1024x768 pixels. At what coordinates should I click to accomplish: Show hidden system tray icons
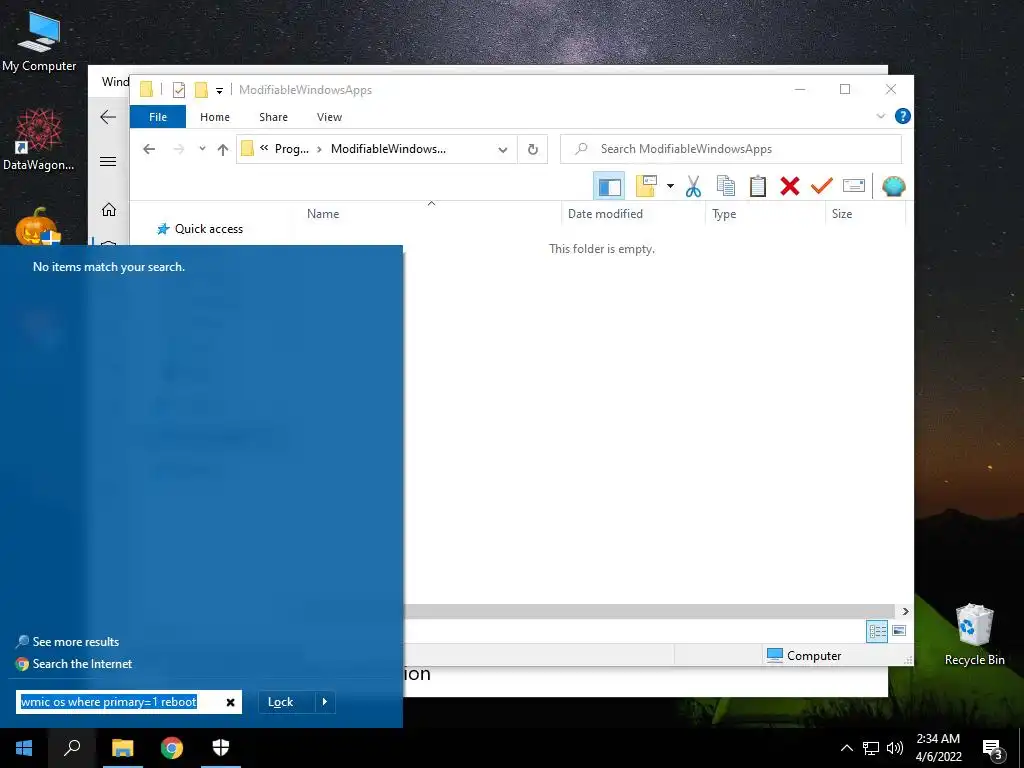(x=846, y=748)
